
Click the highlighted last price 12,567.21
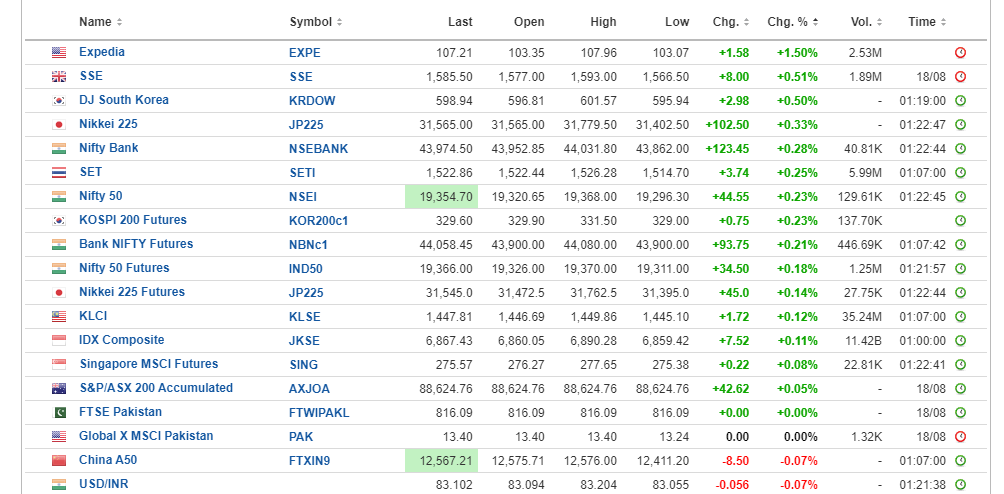(x=442, y=461)
